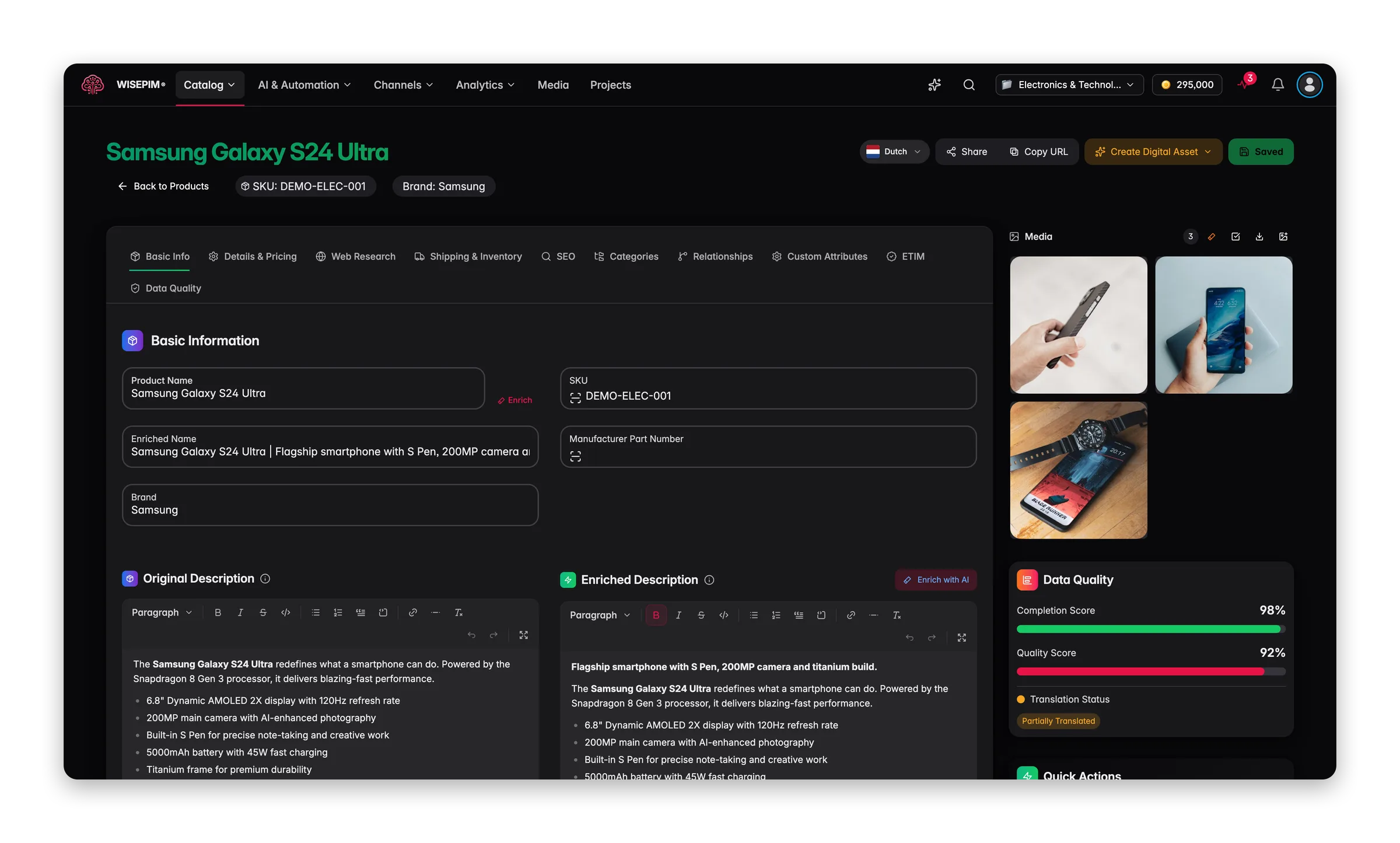Toggle numbered list in Original Description toolbar
This screenshot has height=843, width=1400.
pos(338,613)
